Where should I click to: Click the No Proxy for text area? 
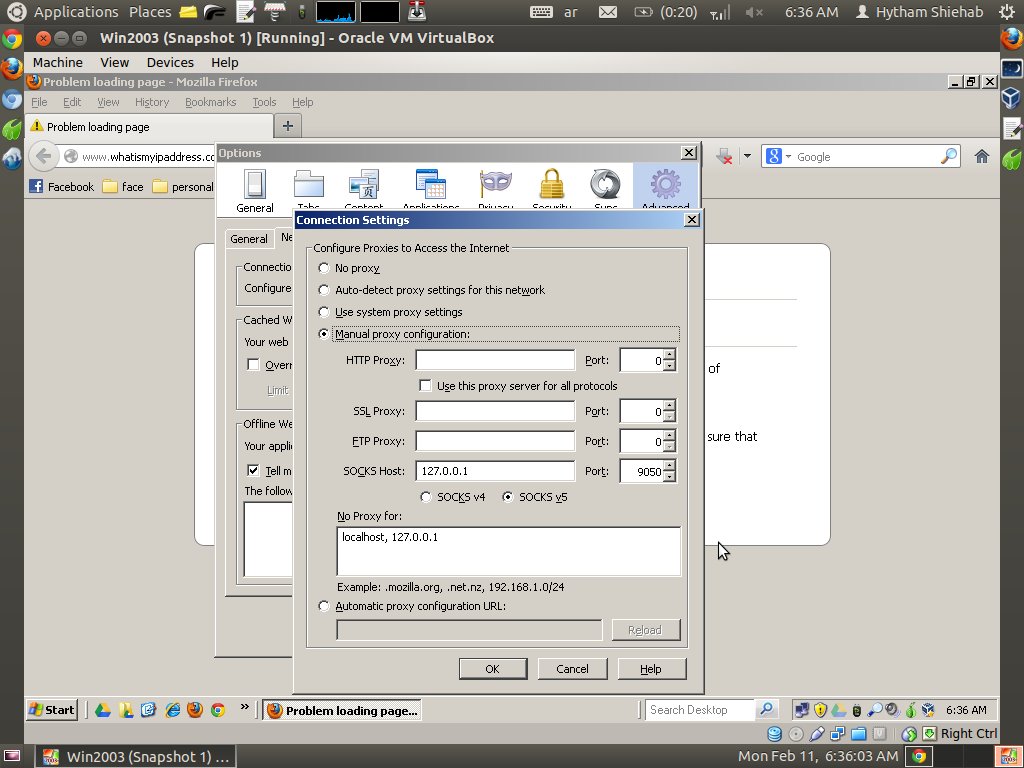(509, 551)
